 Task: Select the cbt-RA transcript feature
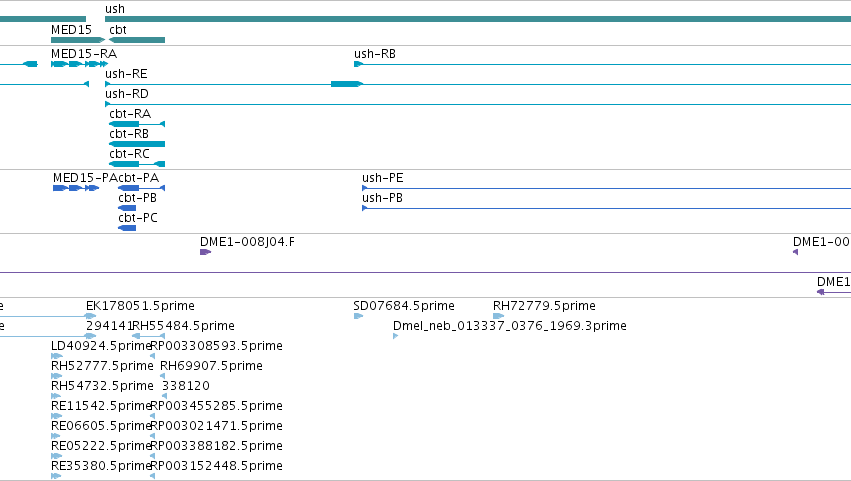(x=137, y=124)
